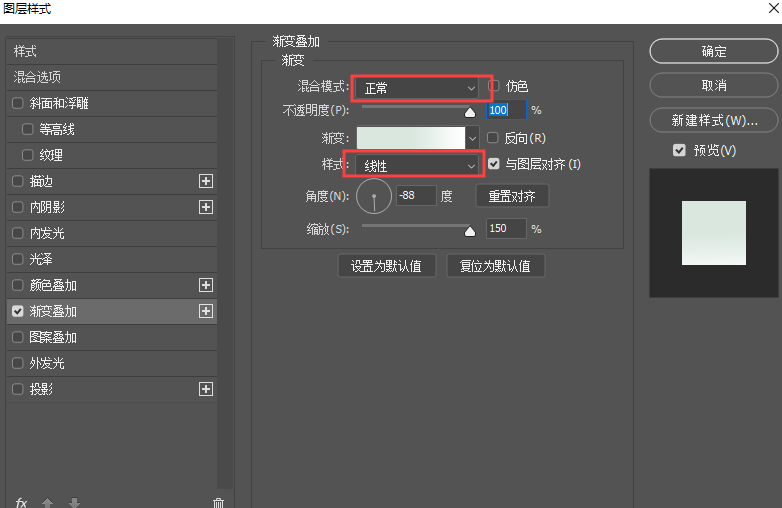The width and height of the screenshot is (782, 508).
Task: Click the OK (确定) button
Action: click(x=714, y=51)
